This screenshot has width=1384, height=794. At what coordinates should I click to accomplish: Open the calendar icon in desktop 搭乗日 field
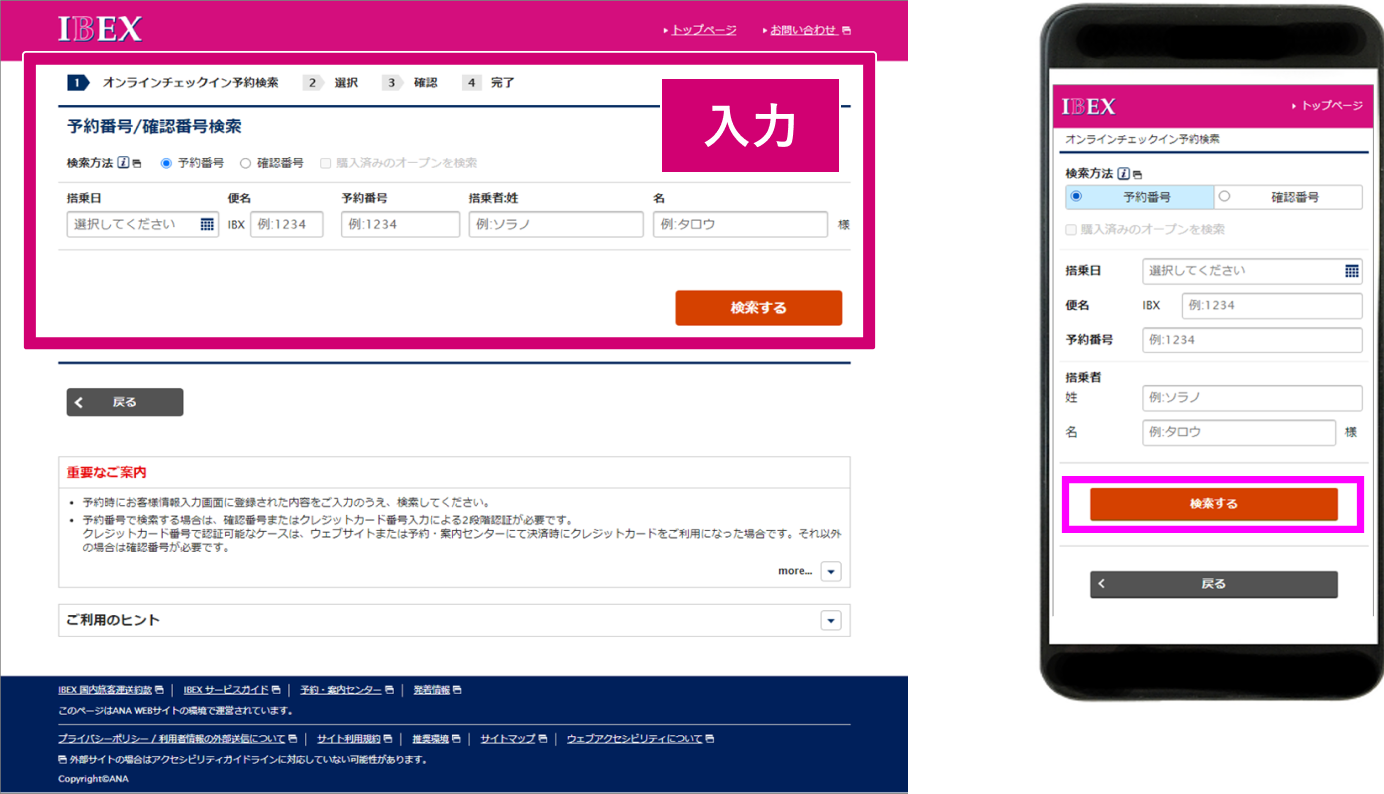point(207,224)
